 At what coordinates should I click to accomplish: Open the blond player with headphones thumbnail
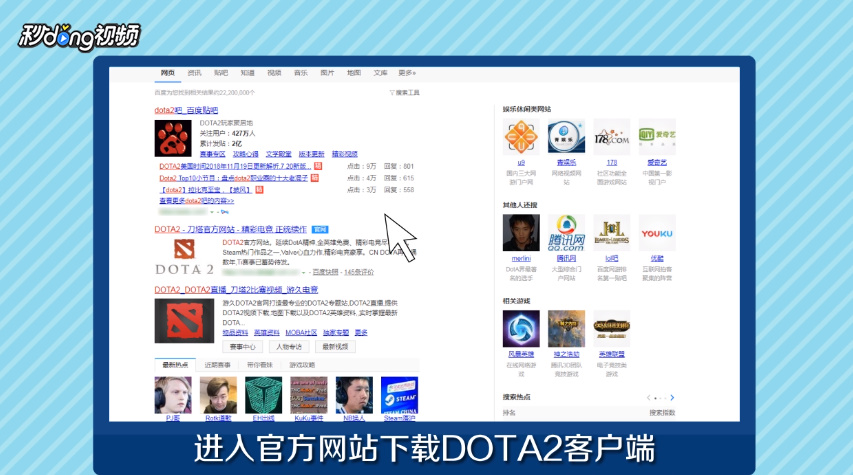click(x=173, y=395)
